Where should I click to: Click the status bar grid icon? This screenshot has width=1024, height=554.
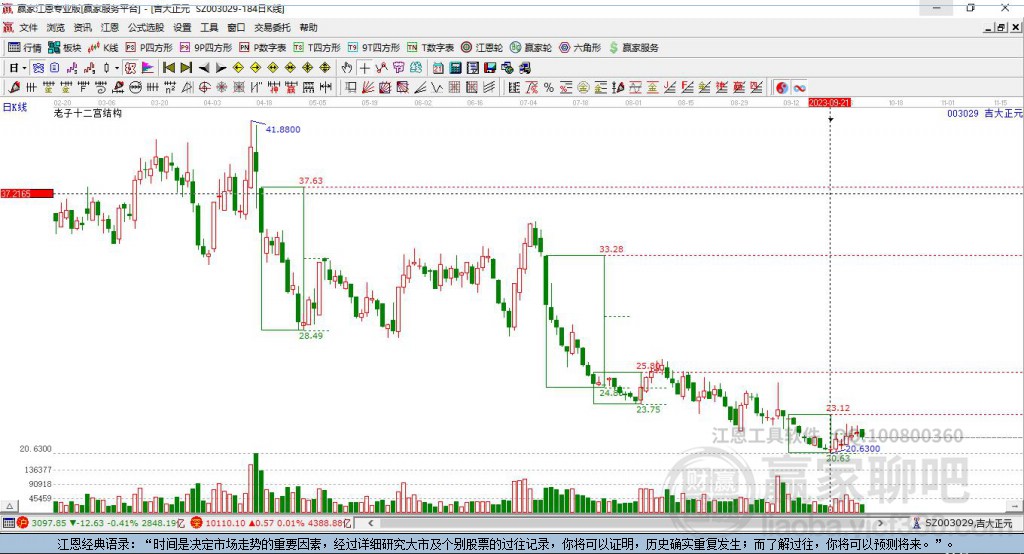(8, 523)
